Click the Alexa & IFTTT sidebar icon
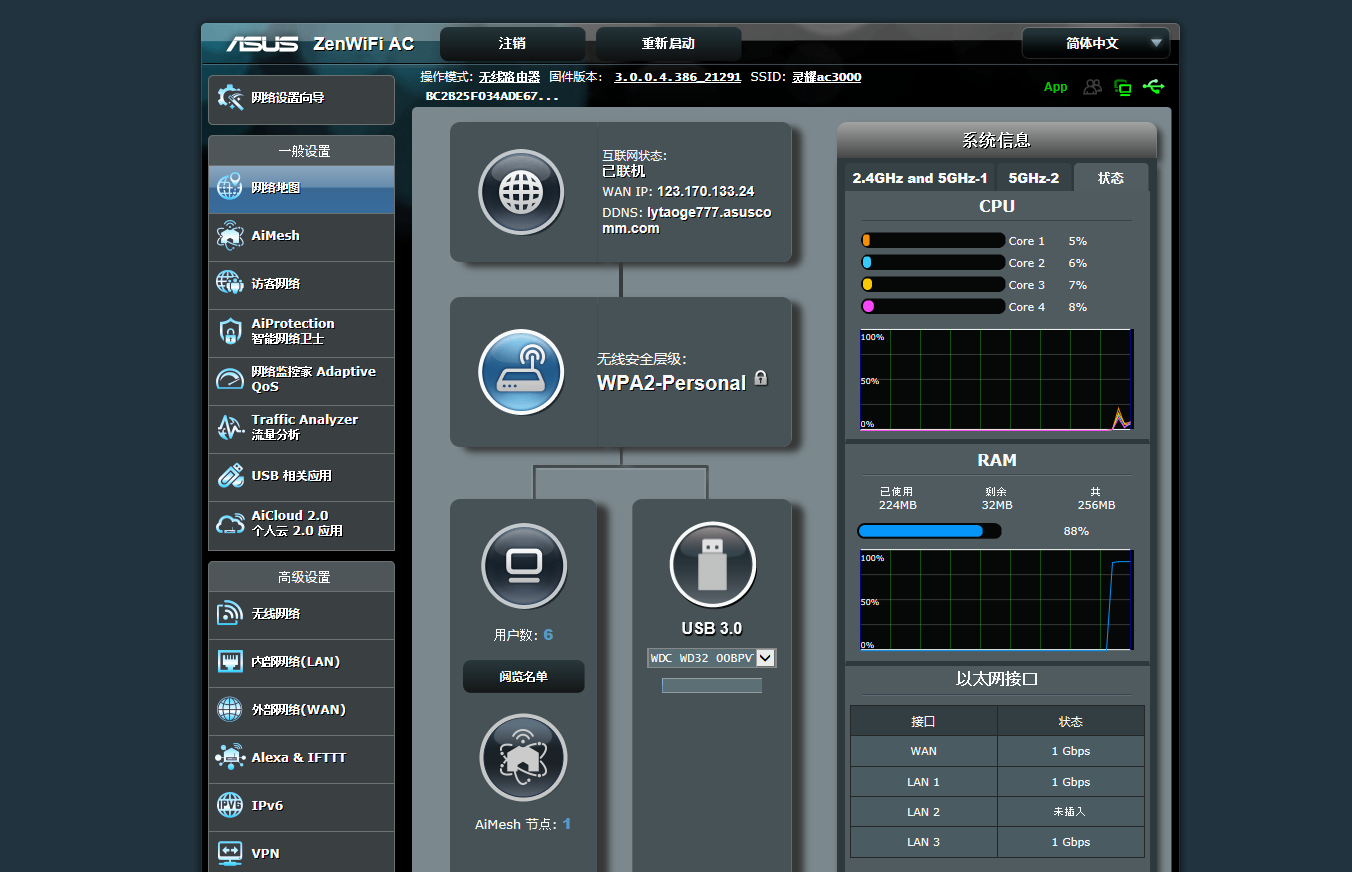The width and height of the screenshot is (1352, 872). coord(230,758)
